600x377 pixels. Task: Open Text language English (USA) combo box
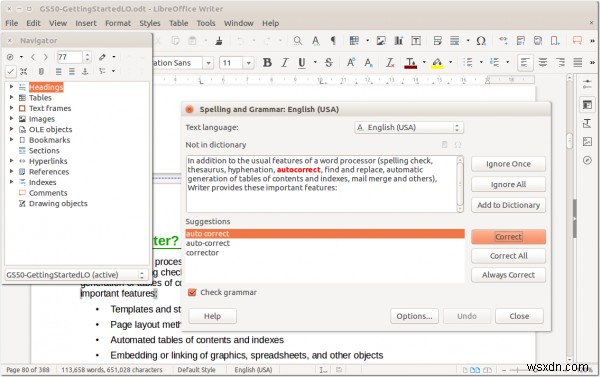click(409, 127)
